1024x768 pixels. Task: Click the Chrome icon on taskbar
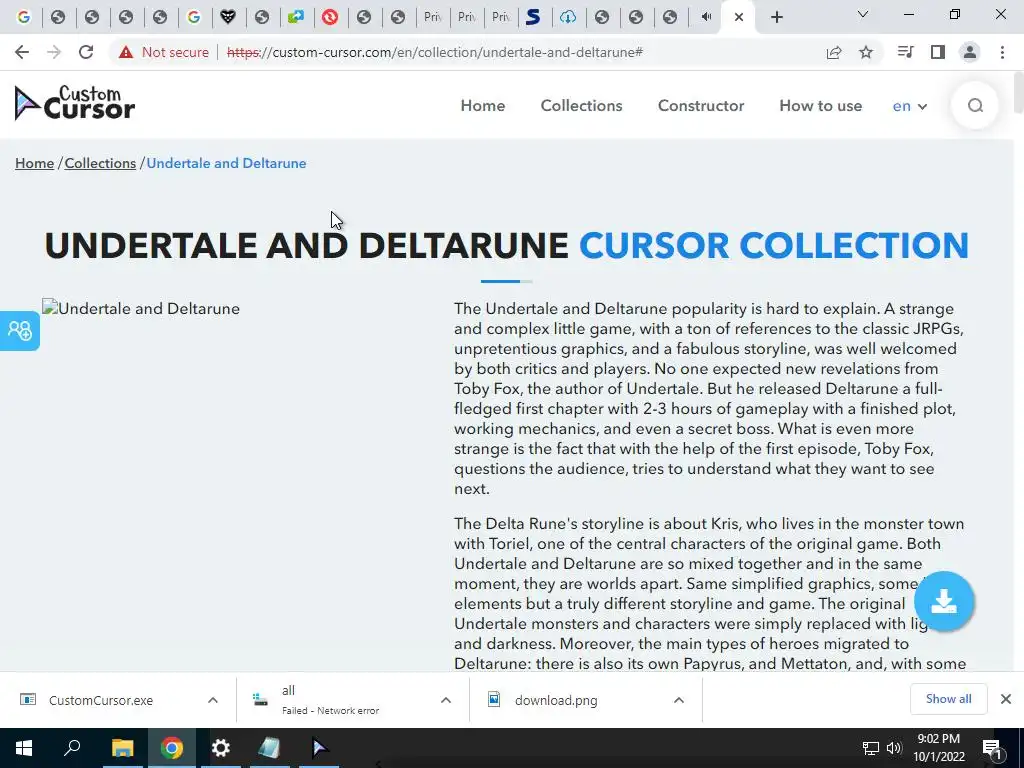(x=172, y=748)
